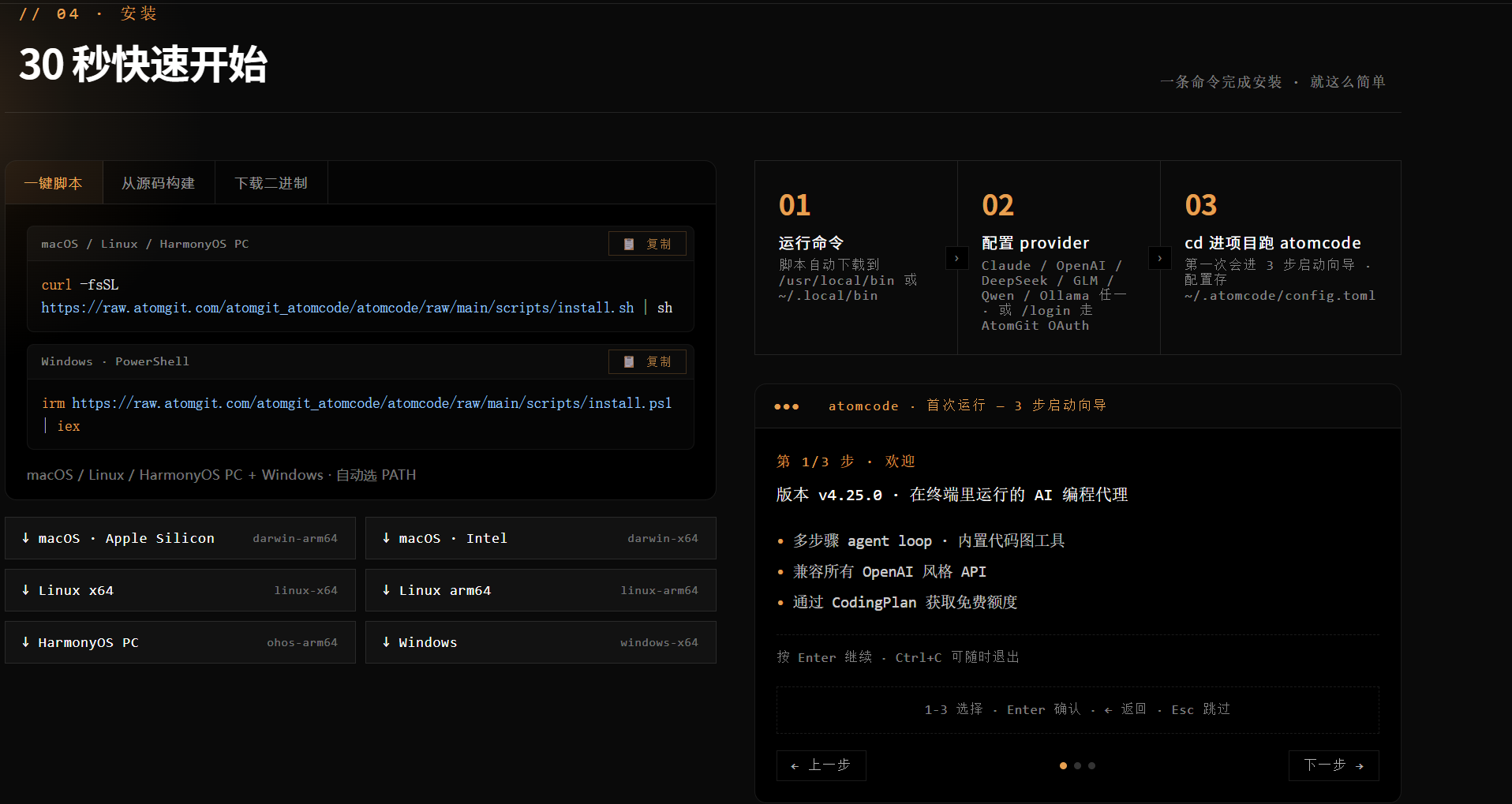This screenshot has width=1512, height=804.
Task: Click the macOS Intel download arrow
Action: click(x=386, y=538)
